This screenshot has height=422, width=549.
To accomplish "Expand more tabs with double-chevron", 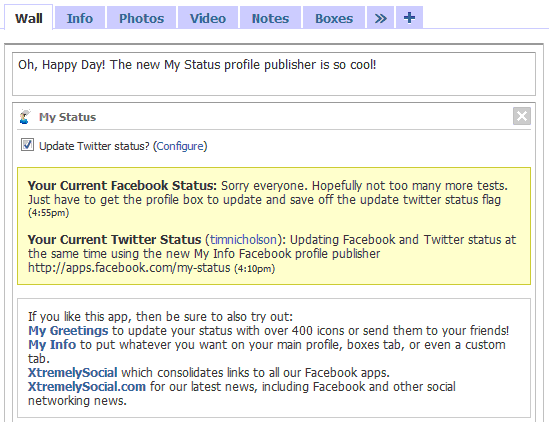I will (380, 18).
